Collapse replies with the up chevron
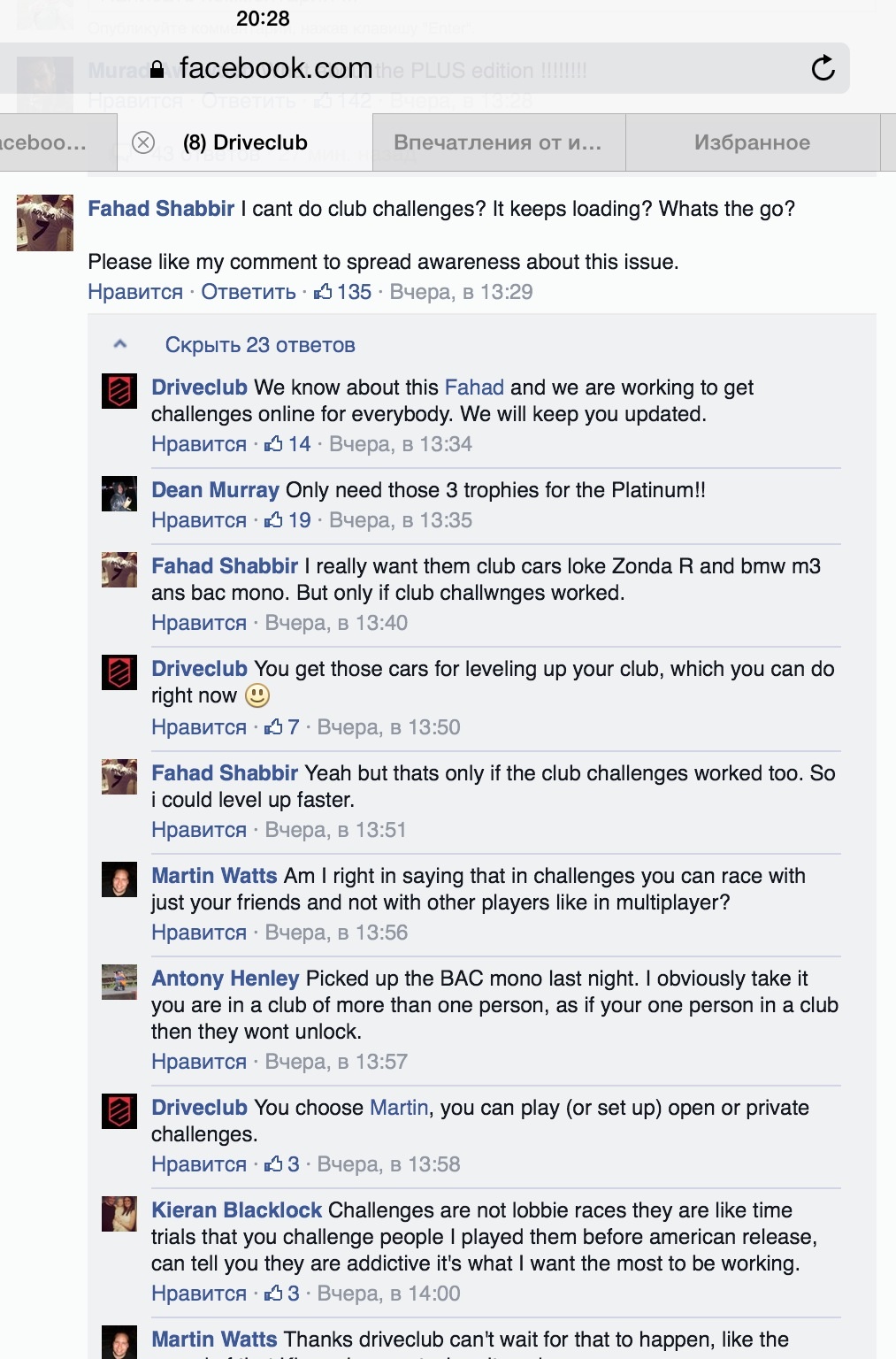The width and height of the screenshot is (896, 1359). coord(120,344)
